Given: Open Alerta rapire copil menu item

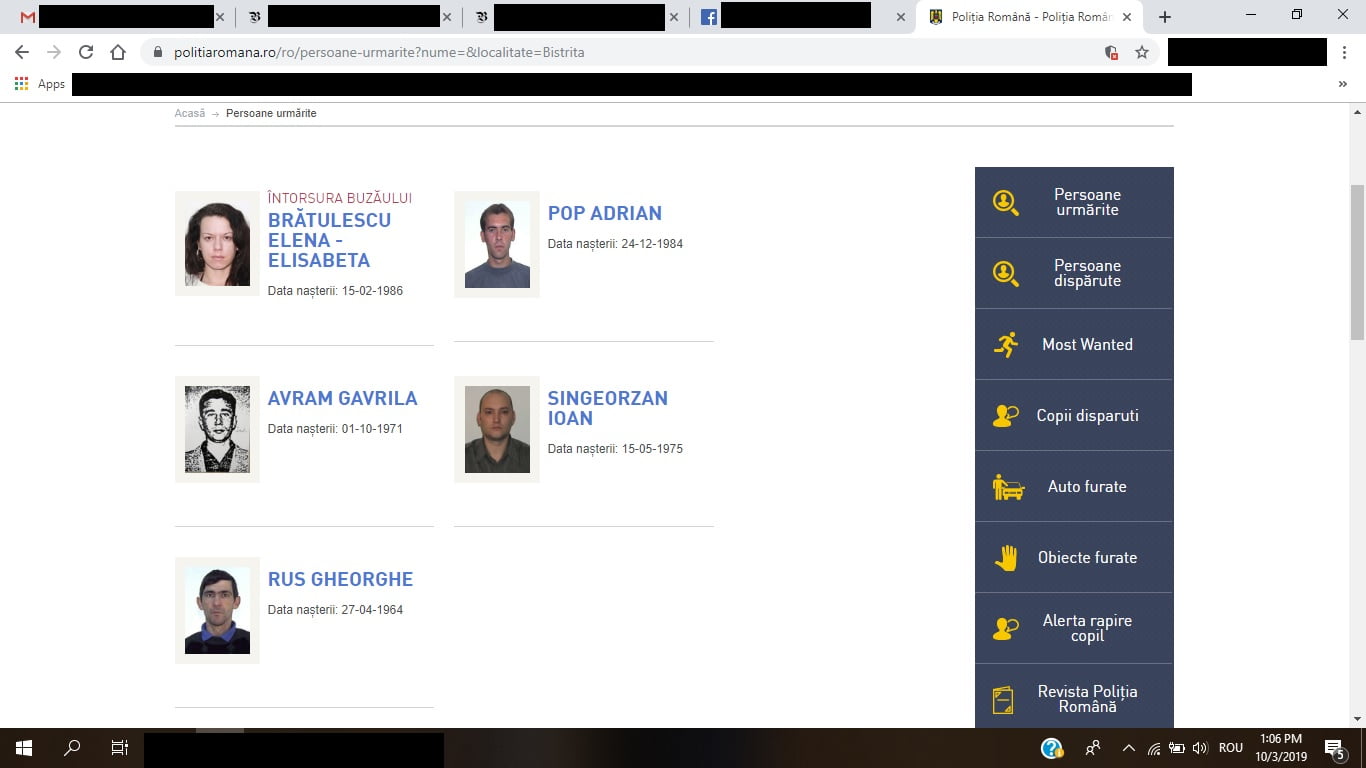Looking at the screenshot, I should 1074,628.
